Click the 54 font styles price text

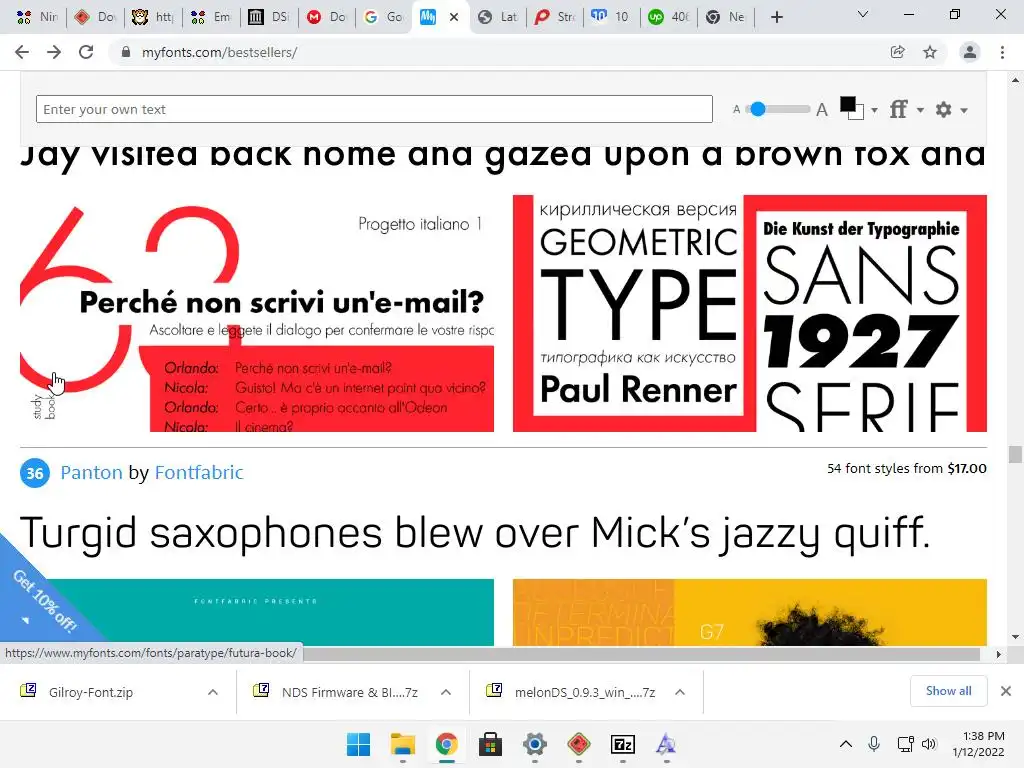coord(906,468)
